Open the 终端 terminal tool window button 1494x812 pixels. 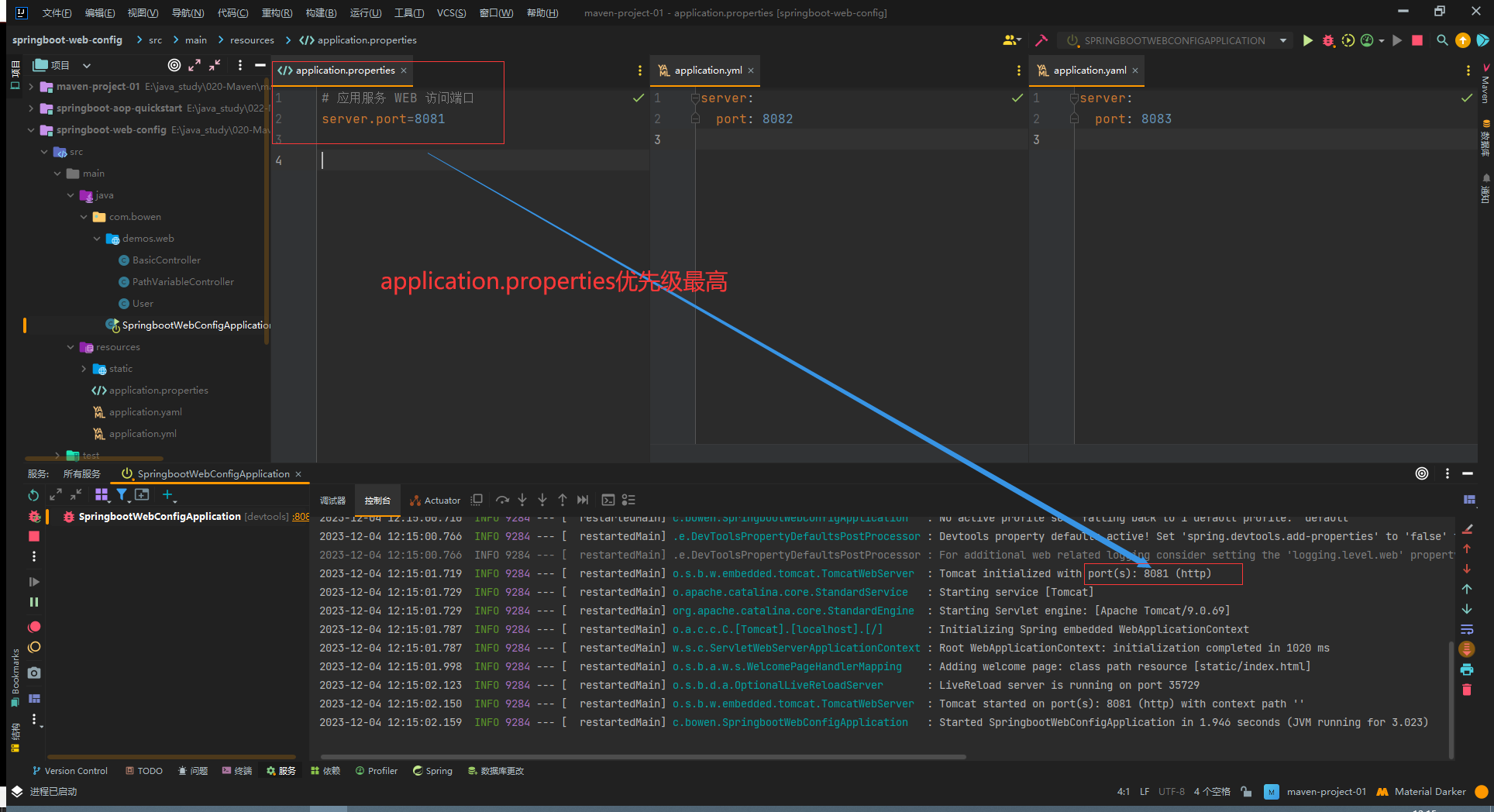click(x=237, y=771)
